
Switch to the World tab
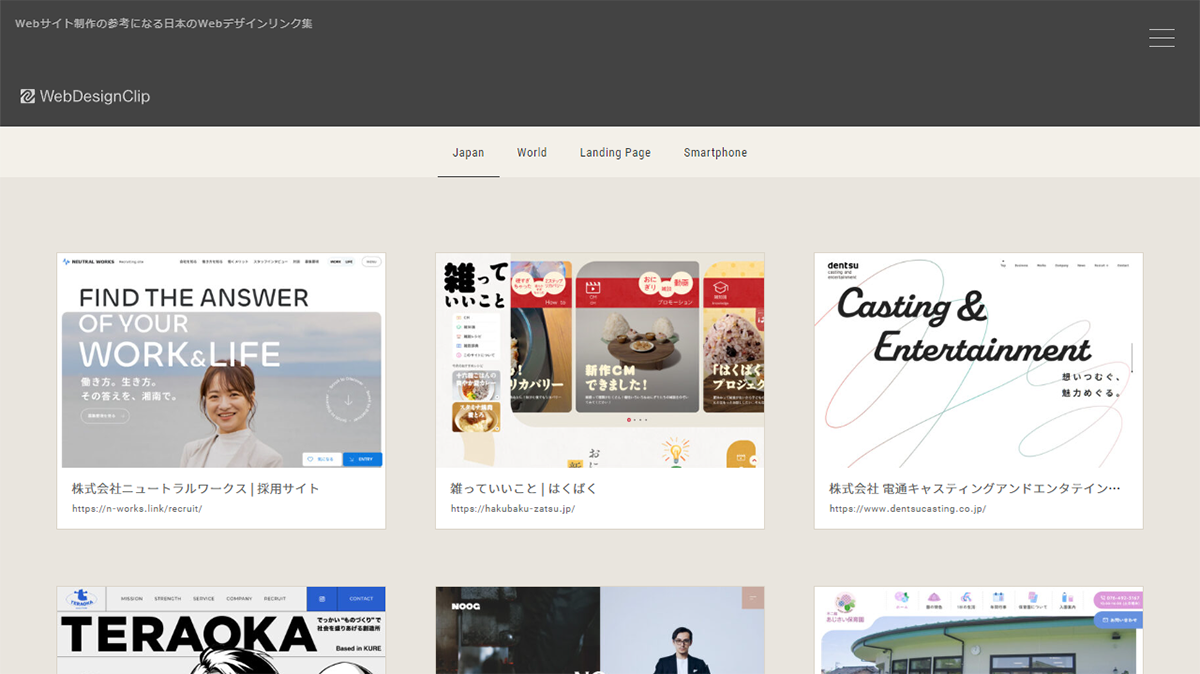(x=531, y=152)
